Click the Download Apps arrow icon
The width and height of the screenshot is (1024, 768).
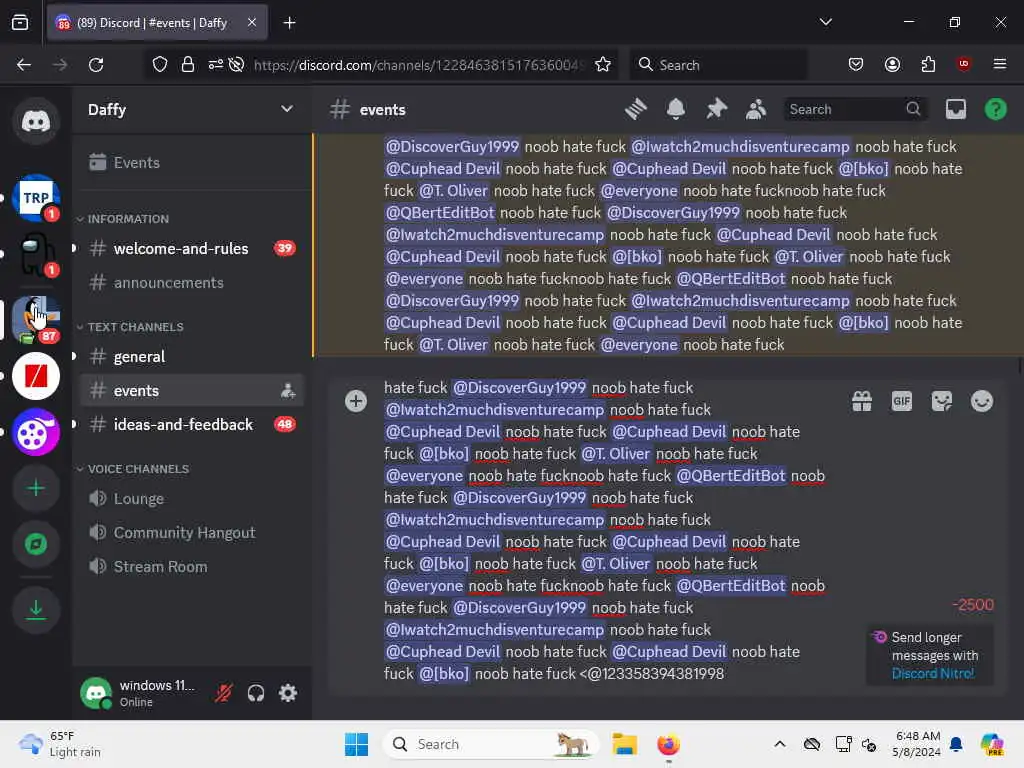pyautogui.click(x=36, y=610)
